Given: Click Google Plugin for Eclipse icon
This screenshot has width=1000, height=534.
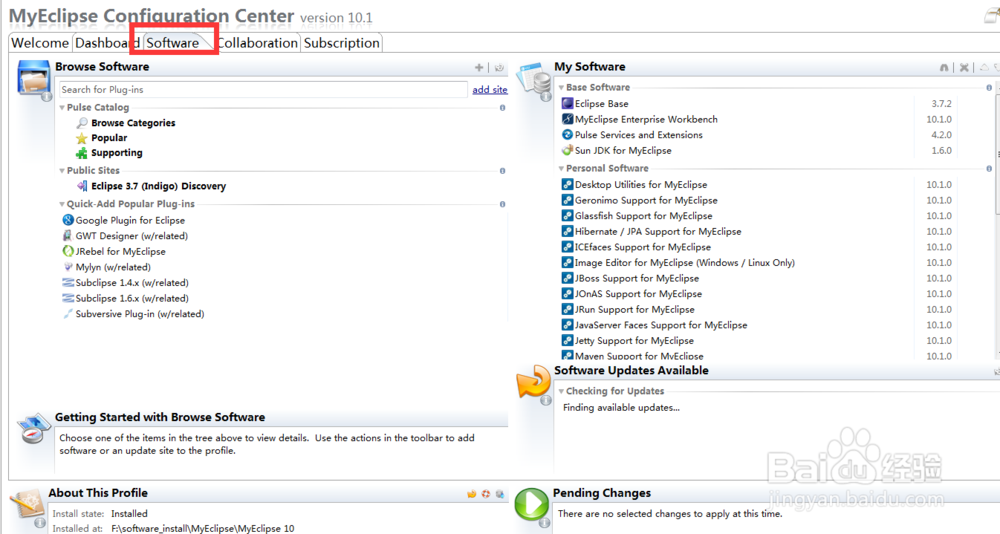Looking at the screenshot, I should click(68, 220).
